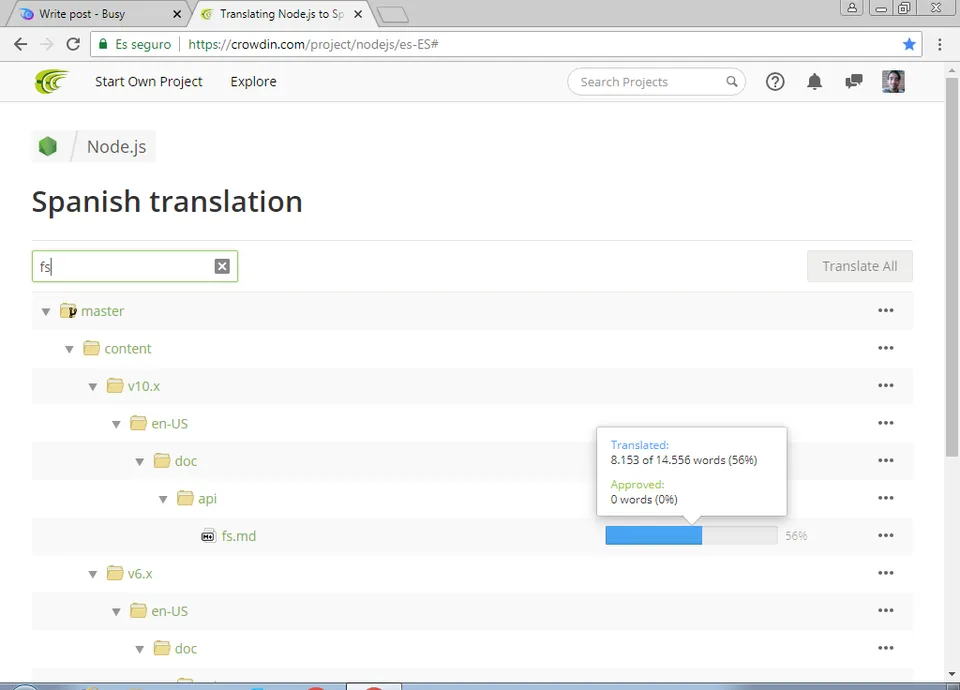This screenshot has width=960, height=690.
Task: Open more options for first doc row
Action: pos(886,460)
